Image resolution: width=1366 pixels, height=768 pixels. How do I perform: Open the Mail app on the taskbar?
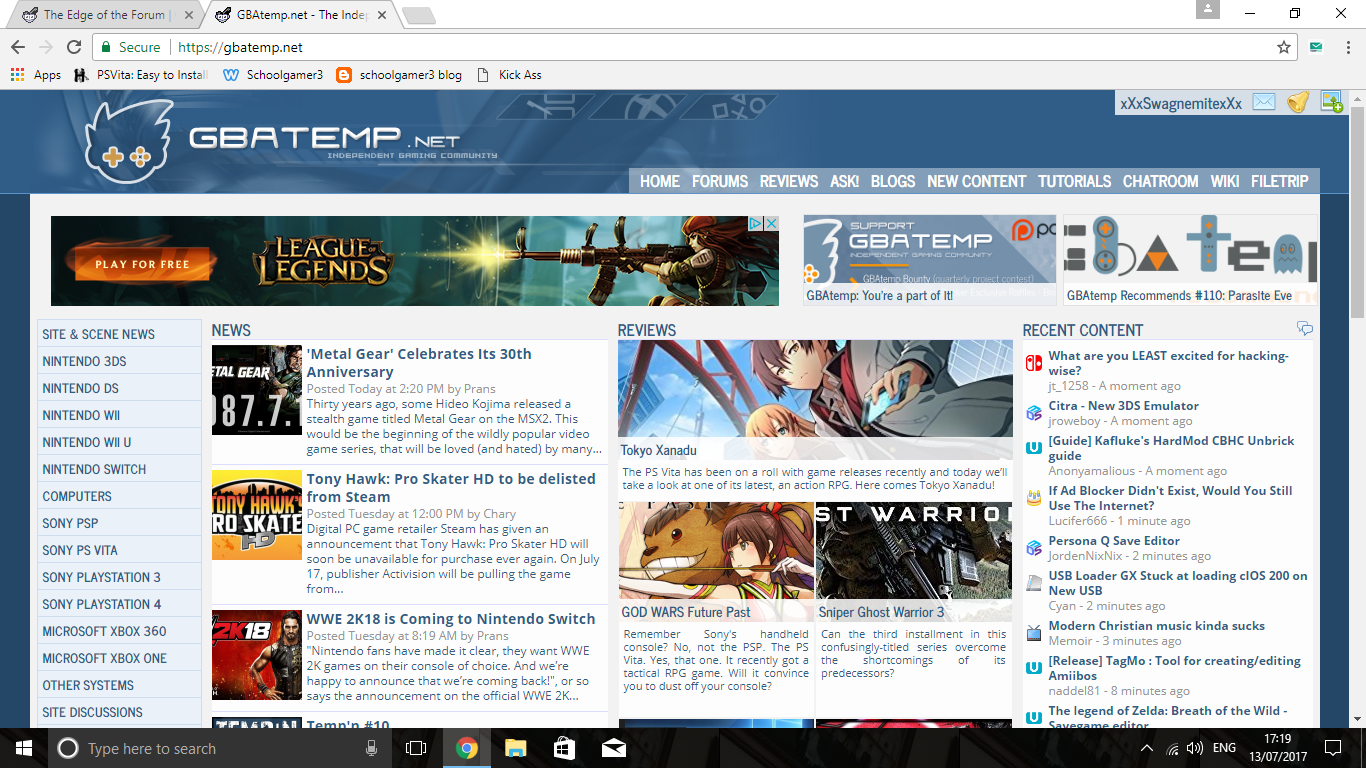pos(614,748)
